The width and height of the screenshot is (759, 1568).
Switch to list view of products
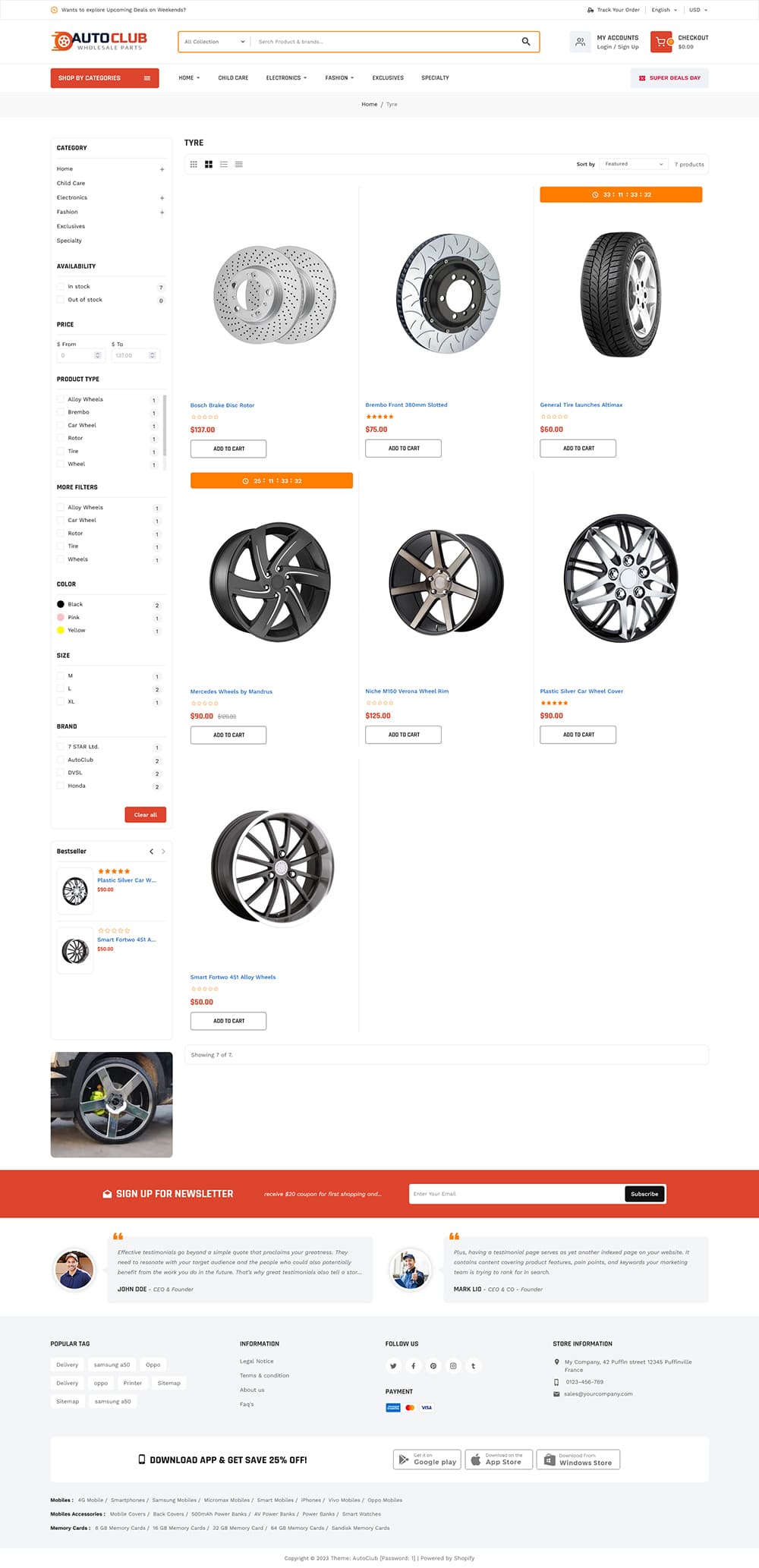click(x=223, y=164)
